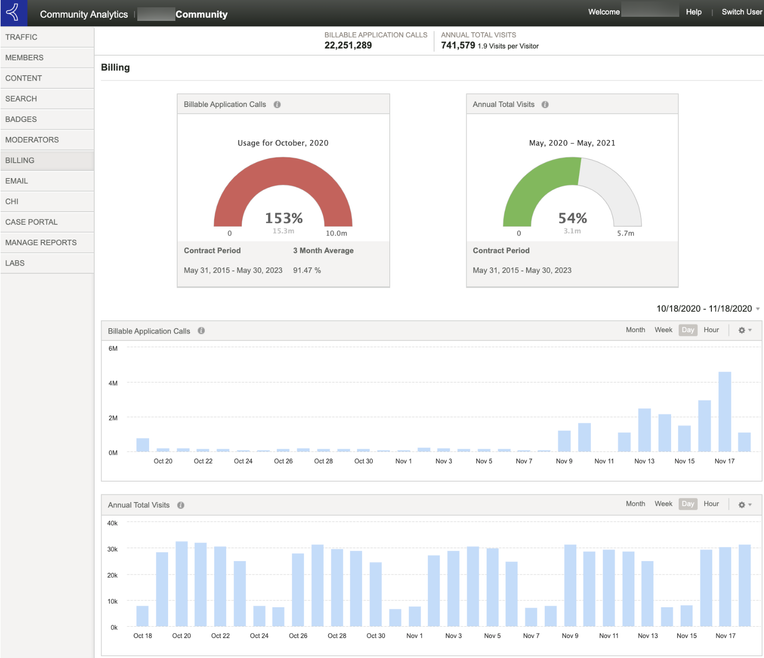Click info icon beside Billable Application Calls gauge
Image resolution: width=764 pixels, height=658 pixels.
coord(277,104)
